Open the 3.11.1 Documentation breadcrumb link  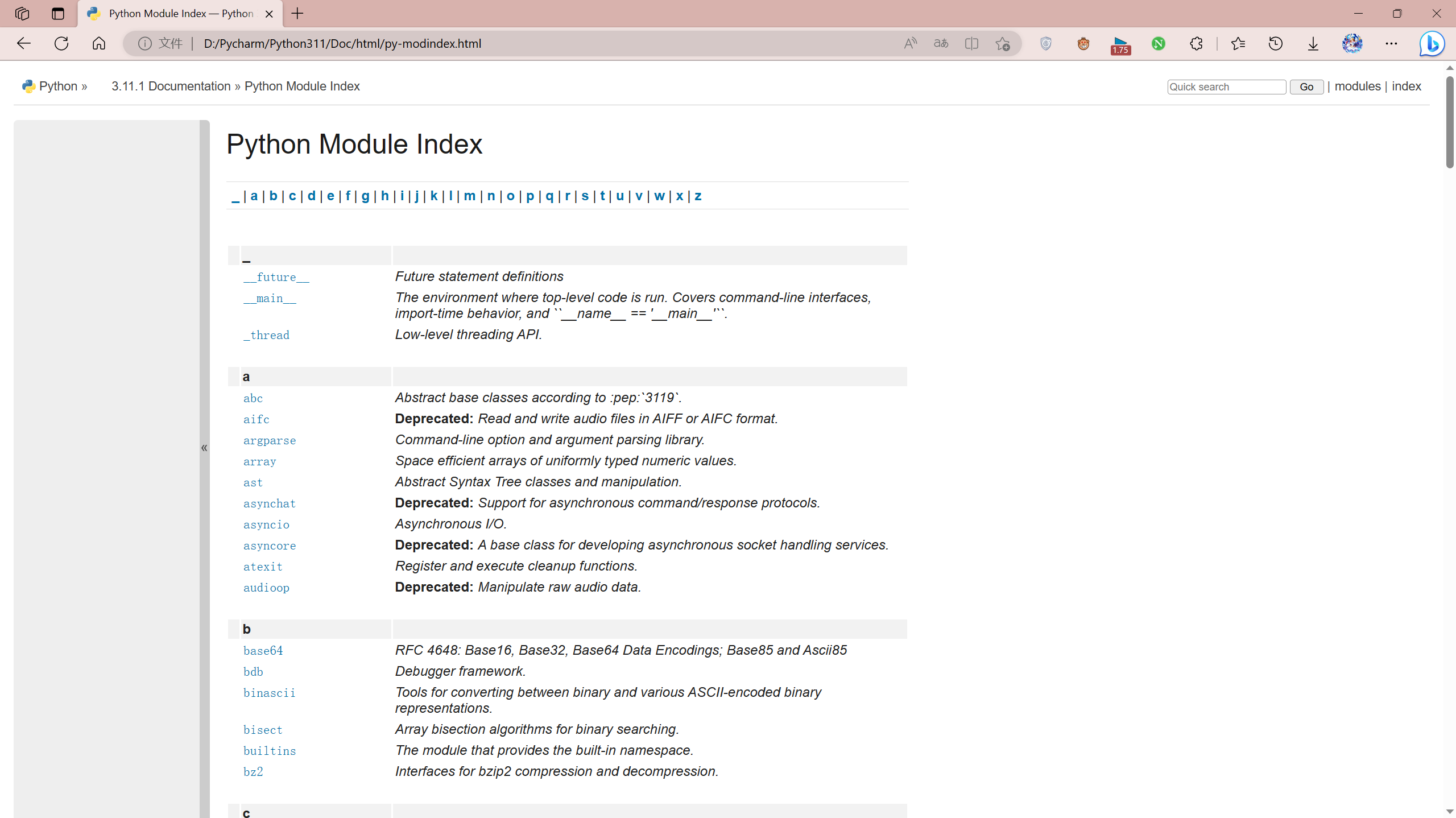[x=171, y=86]
